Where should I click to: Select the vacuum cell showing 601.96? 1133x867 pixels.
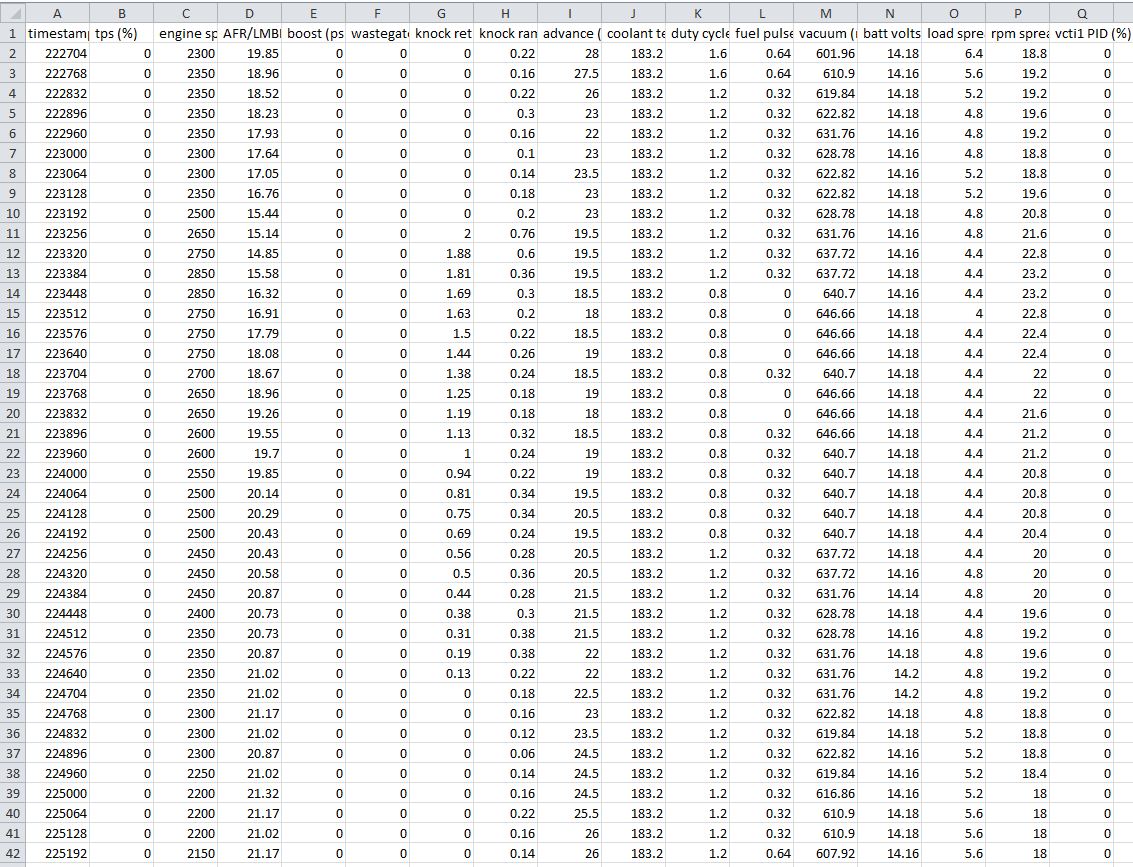coord(825,53)
